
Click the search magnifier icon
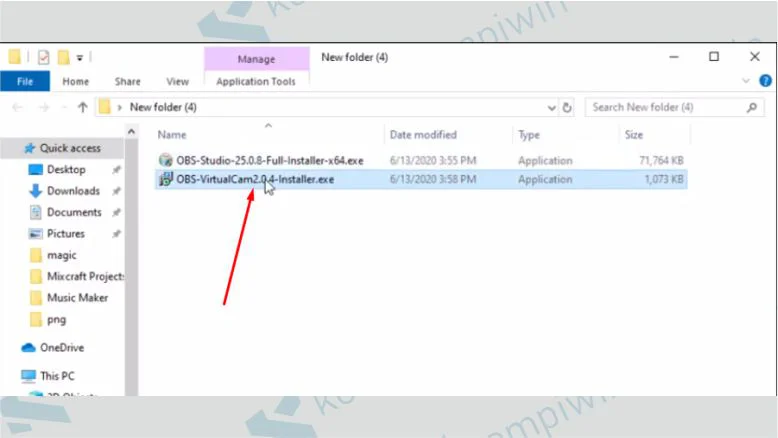(x=751, y=107)
